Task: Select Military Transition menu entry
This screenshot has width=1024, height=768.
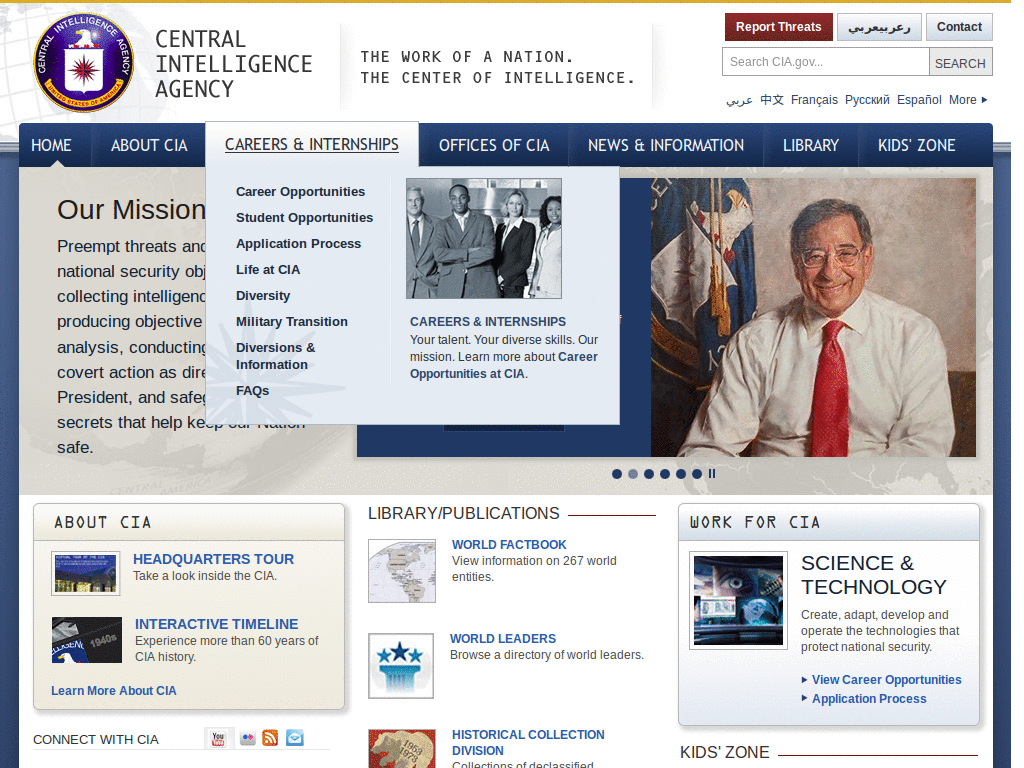Action: click(291, 321)
